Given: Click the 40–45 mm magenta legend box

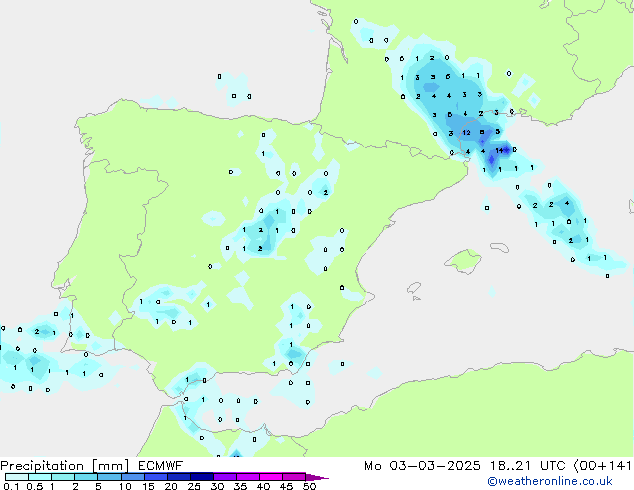Looking at the screenshot, I should click(x=271, y=477).
